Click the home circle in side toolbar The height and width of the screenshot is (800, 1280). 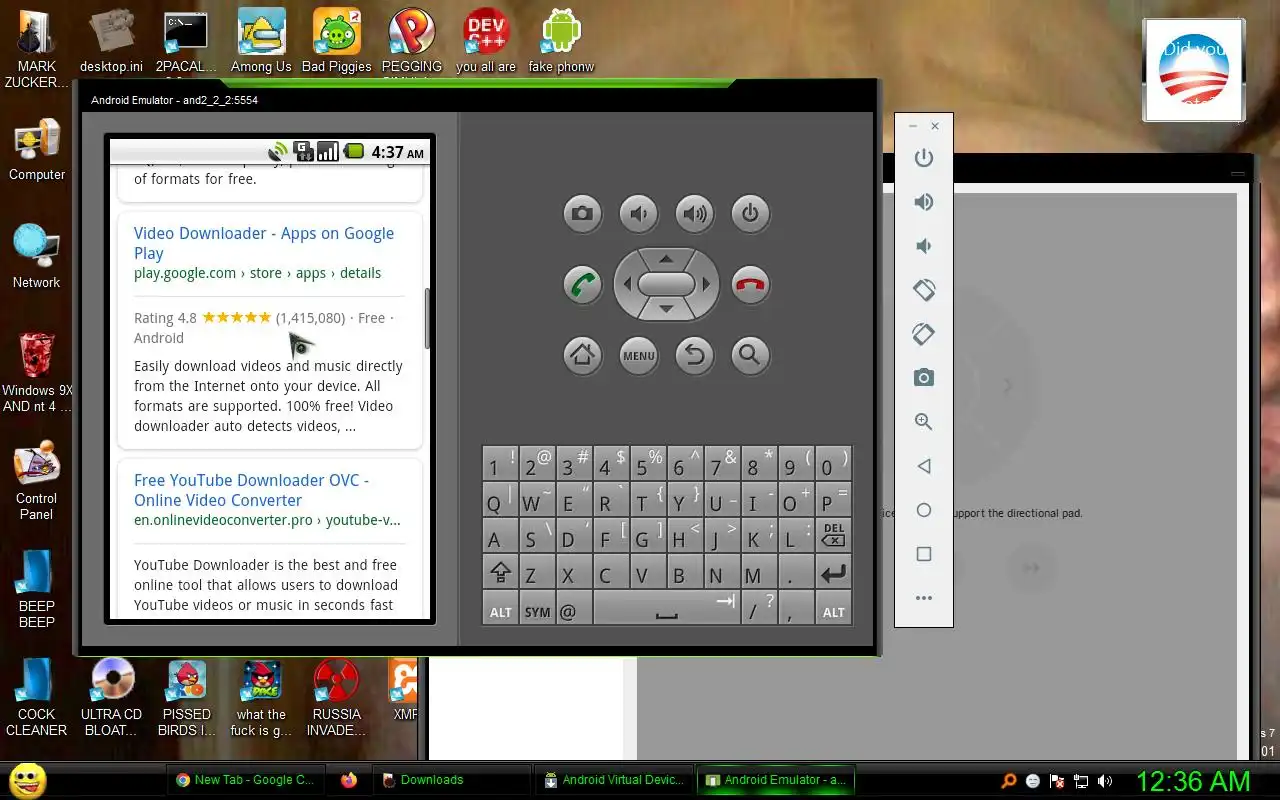(924, 510)
